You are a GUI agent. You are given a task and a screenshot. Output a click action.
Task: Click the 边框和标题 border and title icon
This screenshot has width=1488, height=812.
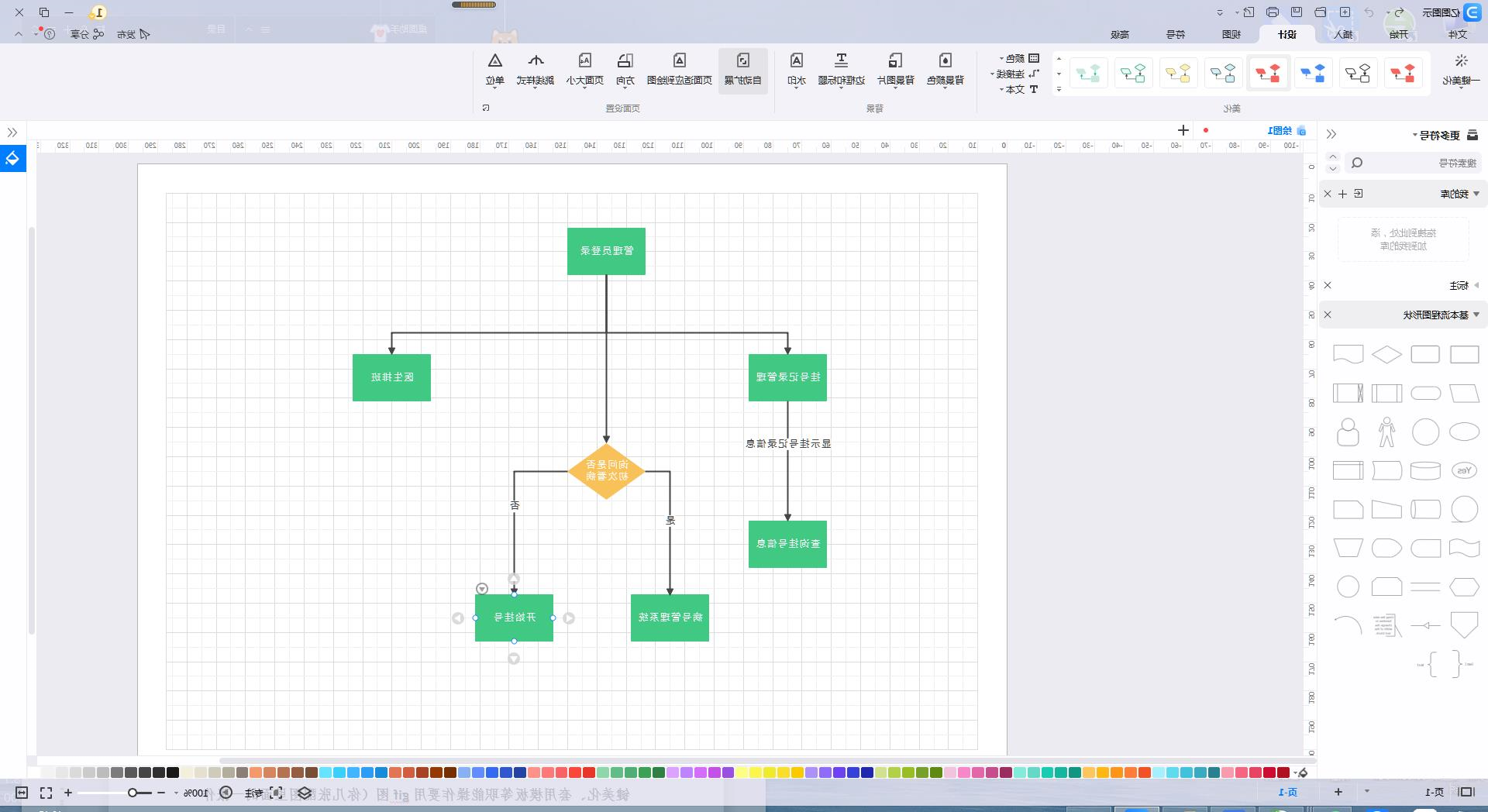click(841, 61)
